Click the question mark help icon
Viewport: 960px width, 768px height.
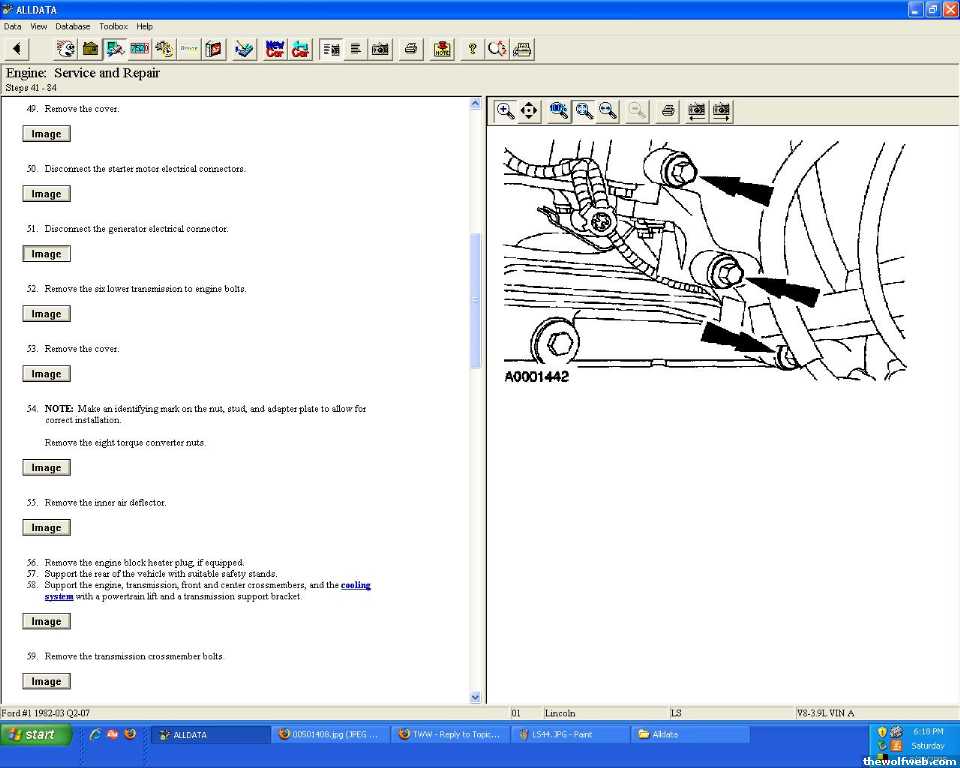[x=473, y=49]
